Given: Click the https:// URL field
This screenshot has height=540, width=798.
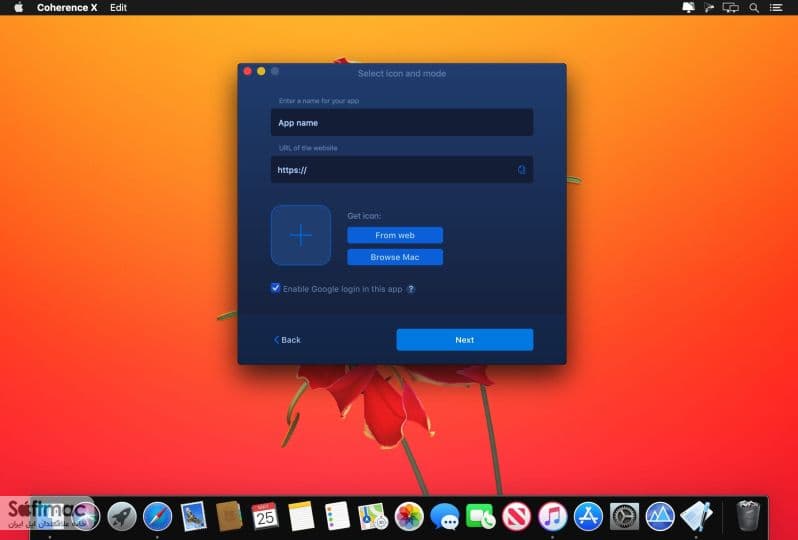Looking at the screenshot, I should [402, 169].
